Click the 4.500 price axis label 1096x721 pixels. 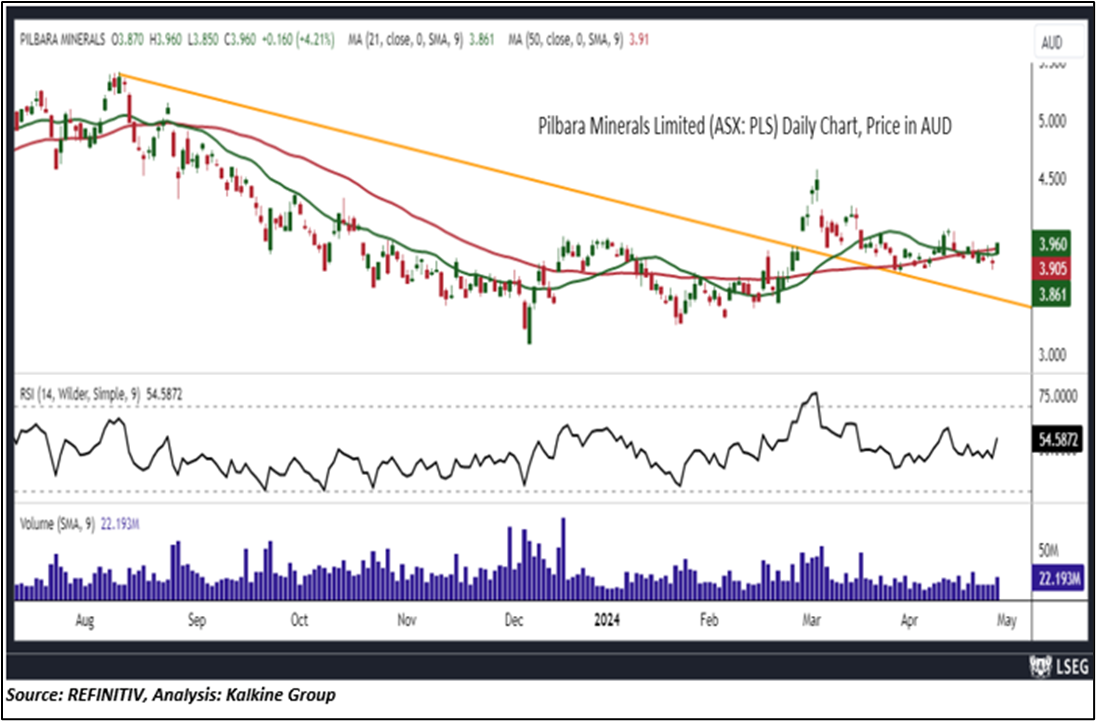[x=1051, y=180]
